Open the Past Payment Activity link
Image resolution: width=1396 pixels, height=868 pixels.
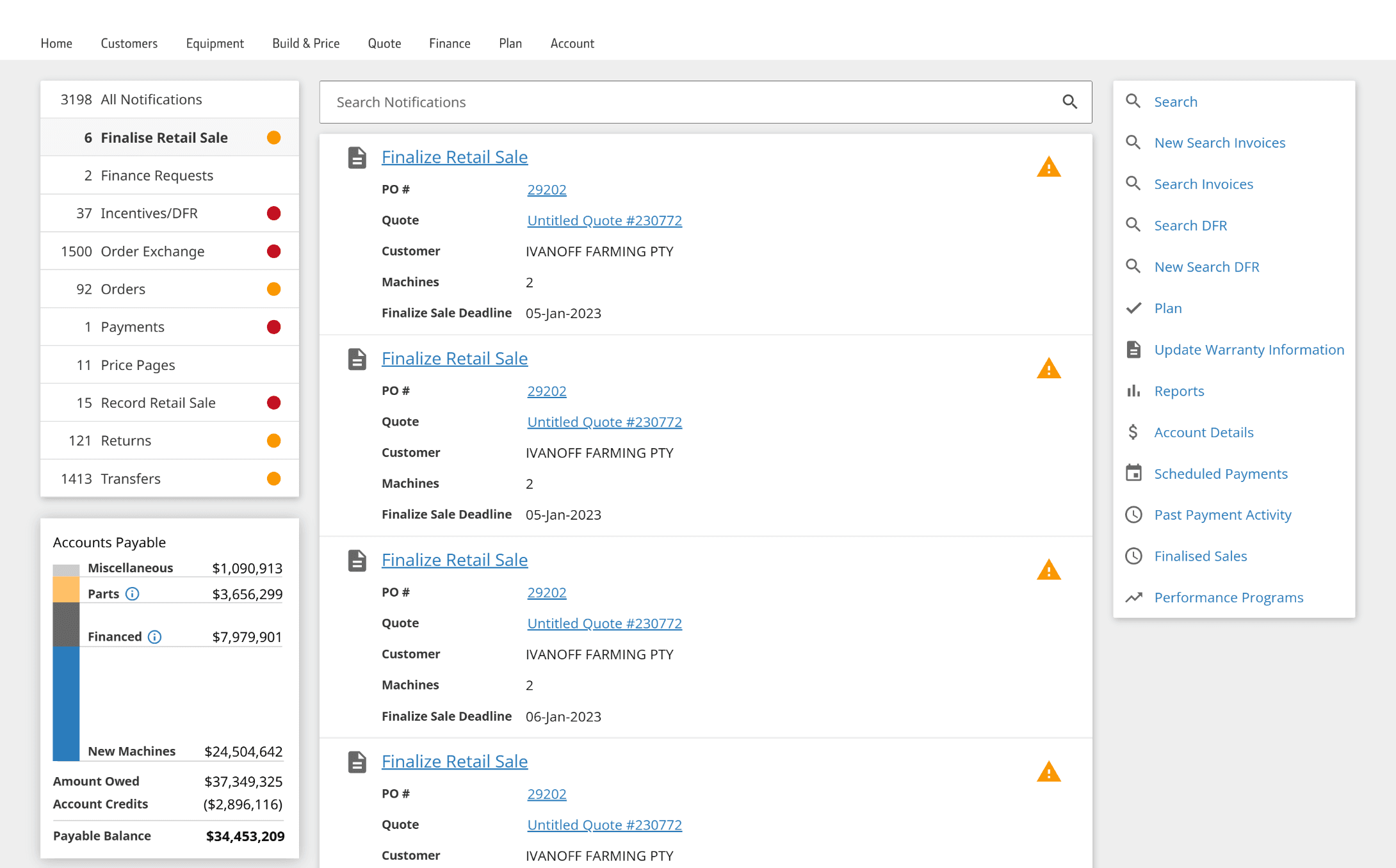[1222, 515]
